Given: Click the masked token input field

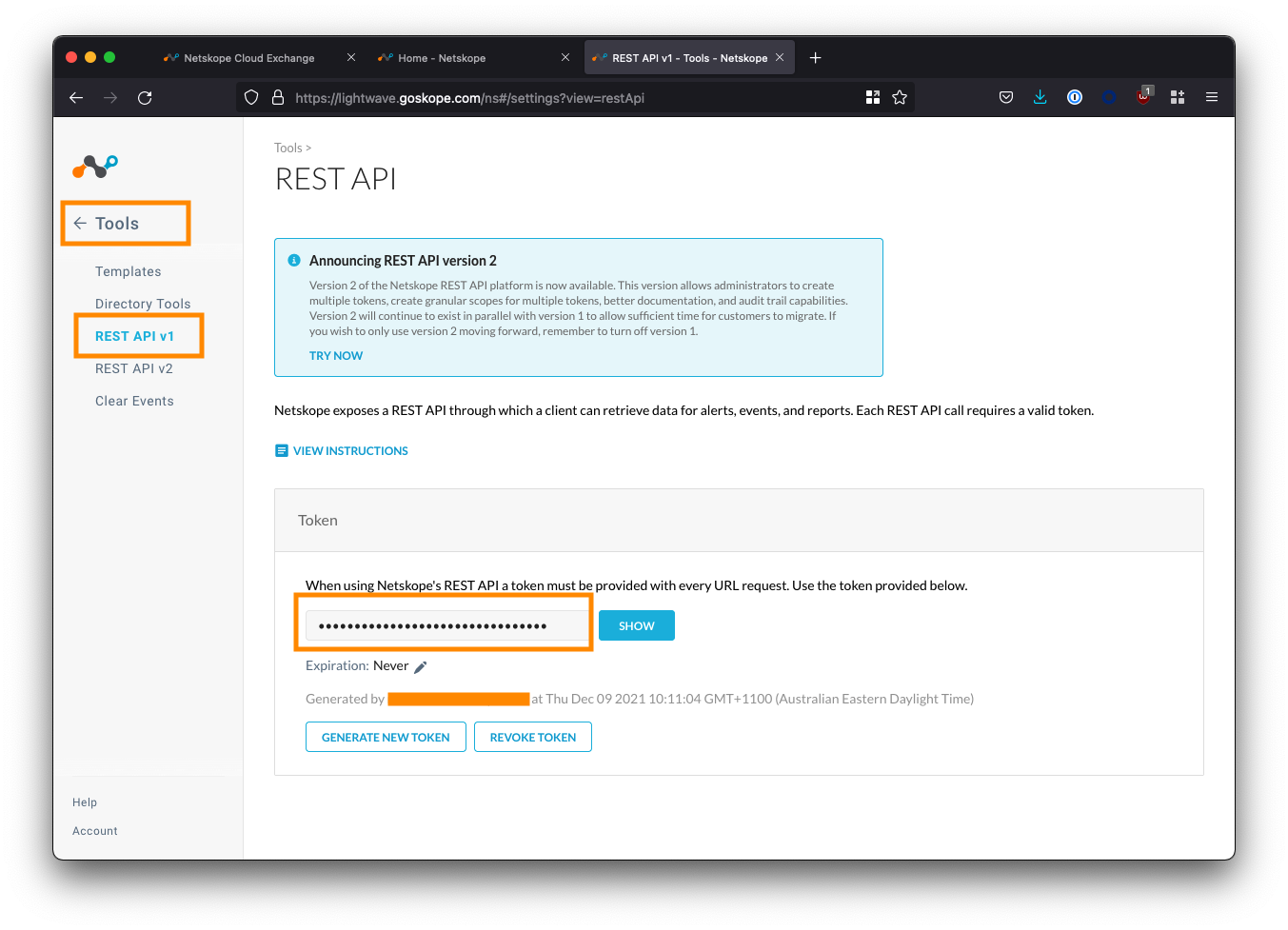Looking at the screenshot, I should tap(446, 625).
